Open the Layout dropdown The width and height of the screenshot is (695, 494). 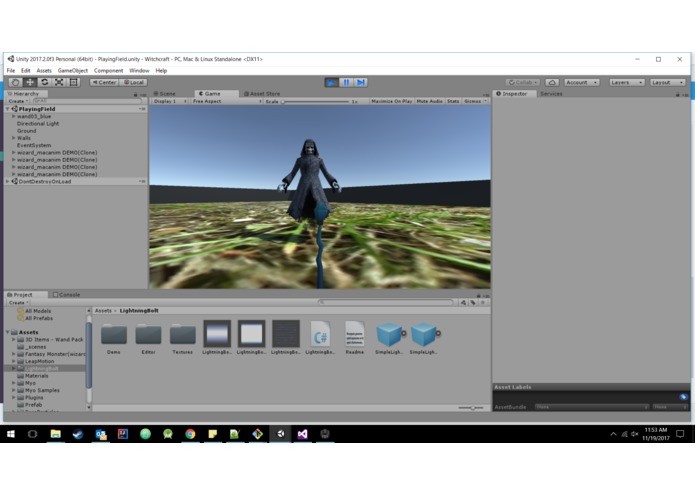point(668,82)
